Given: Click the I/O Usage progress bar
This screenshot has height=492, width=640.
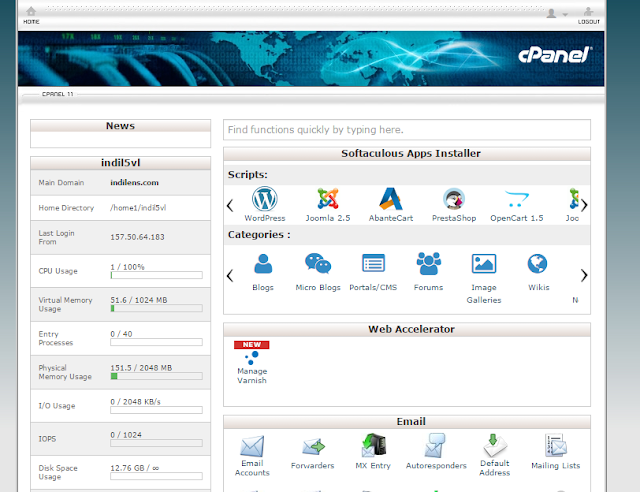Looking at the screenshot, I should click(x=156, y=410).
